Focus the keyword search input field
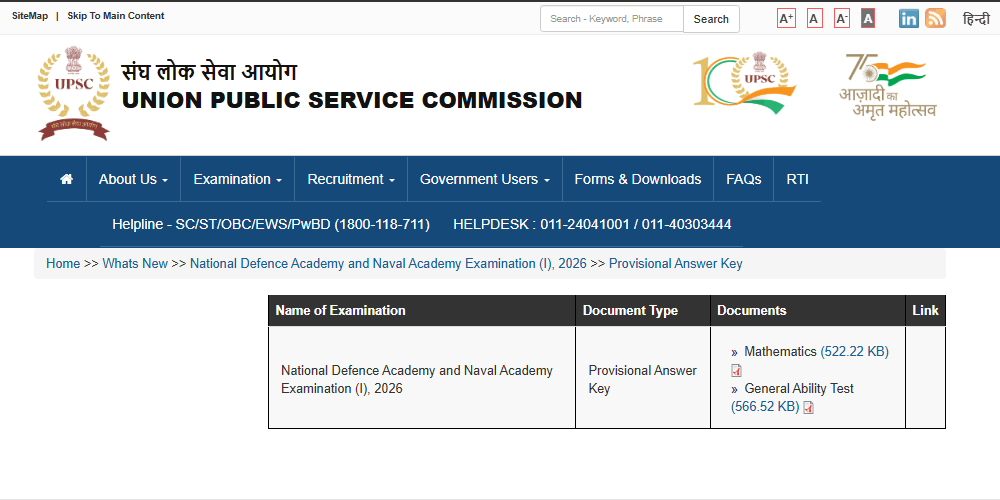The height and width of the screenshot is (500, 1000). (612, 19)
